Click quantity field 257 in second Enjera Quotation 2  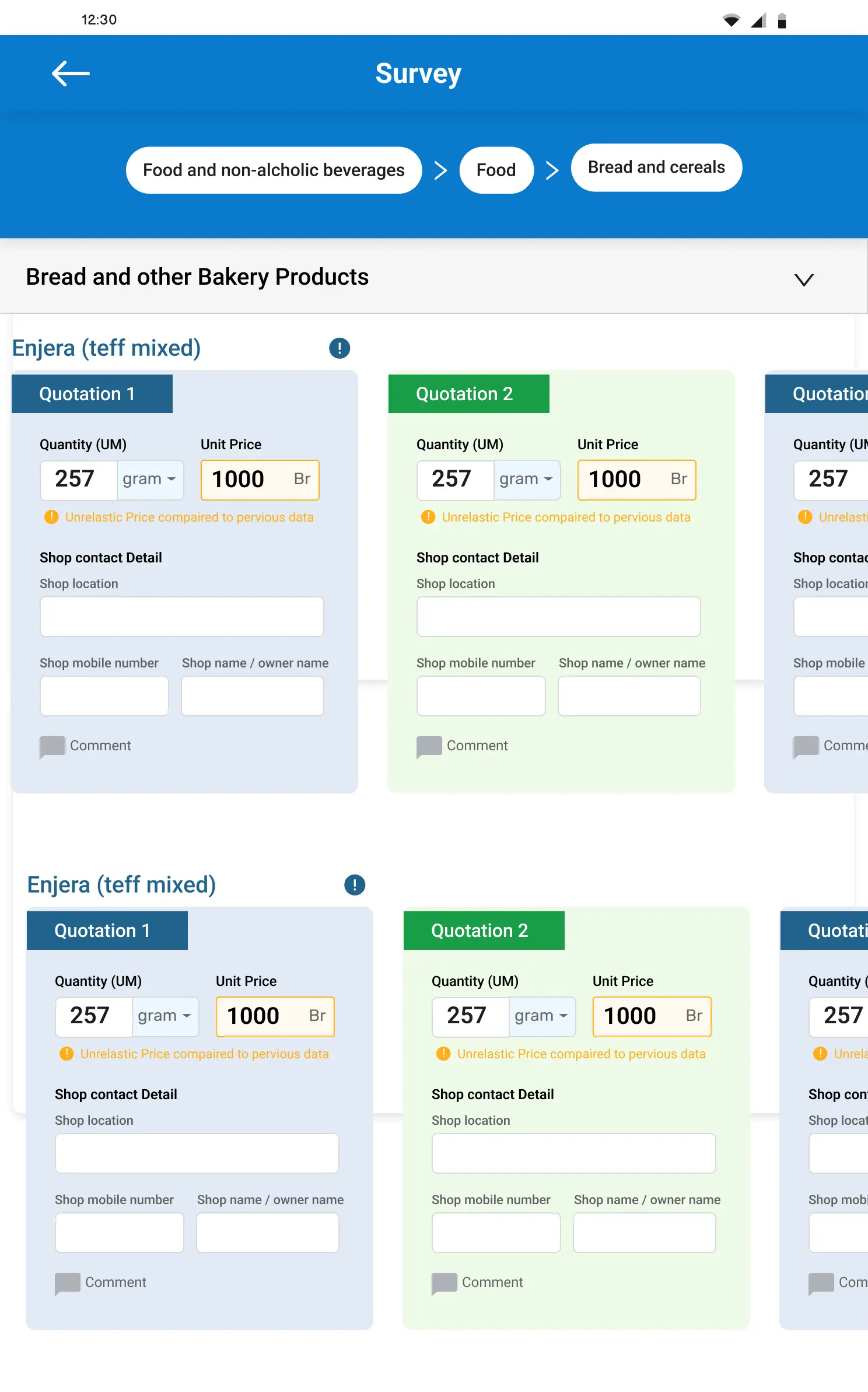point(471,1016)
